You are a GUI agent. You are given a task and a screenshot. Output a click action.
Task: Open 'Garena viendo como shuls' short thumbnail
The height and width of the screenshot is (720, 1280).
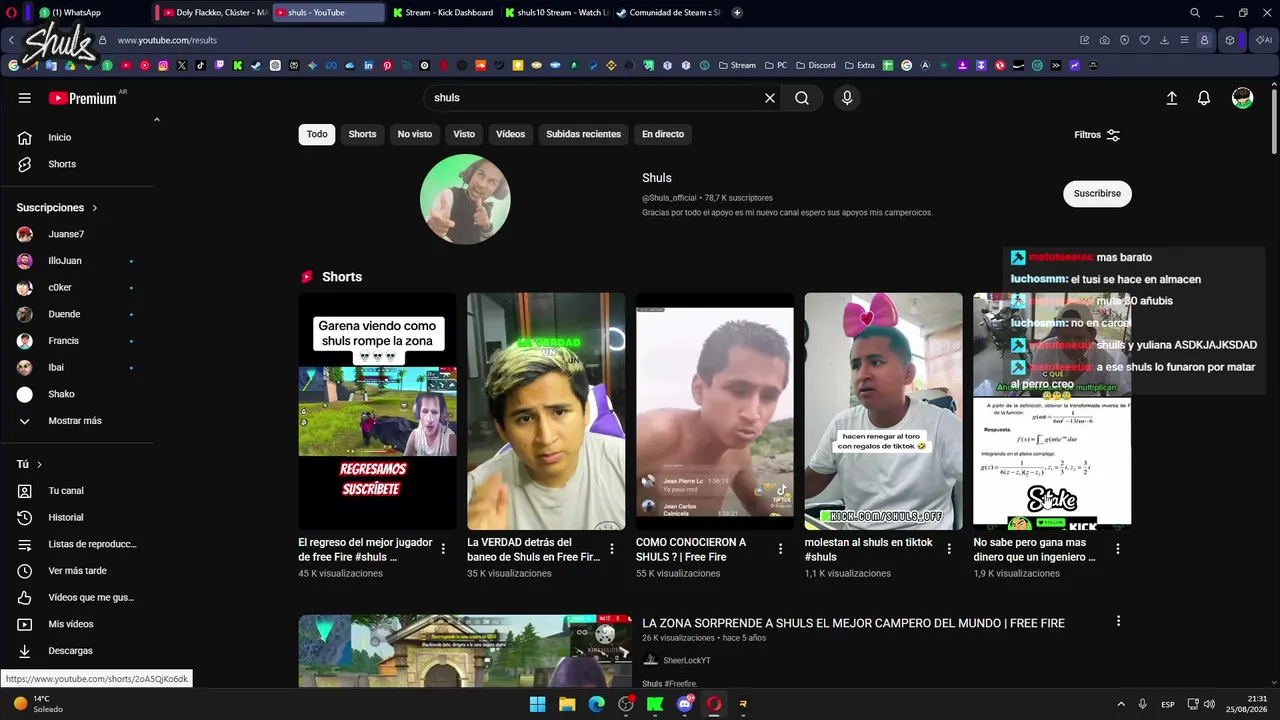tap(377, 411)
